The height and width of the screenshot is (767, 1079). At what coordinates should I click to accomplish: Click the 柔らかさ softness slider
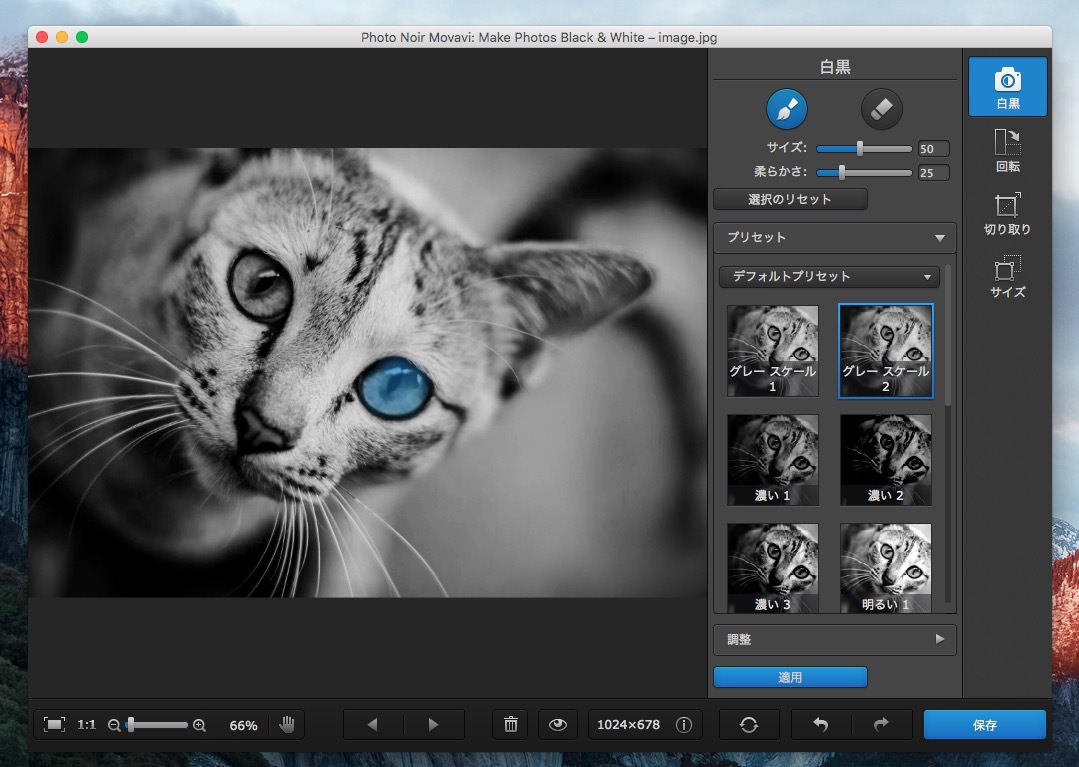click(x=864, y=172)
